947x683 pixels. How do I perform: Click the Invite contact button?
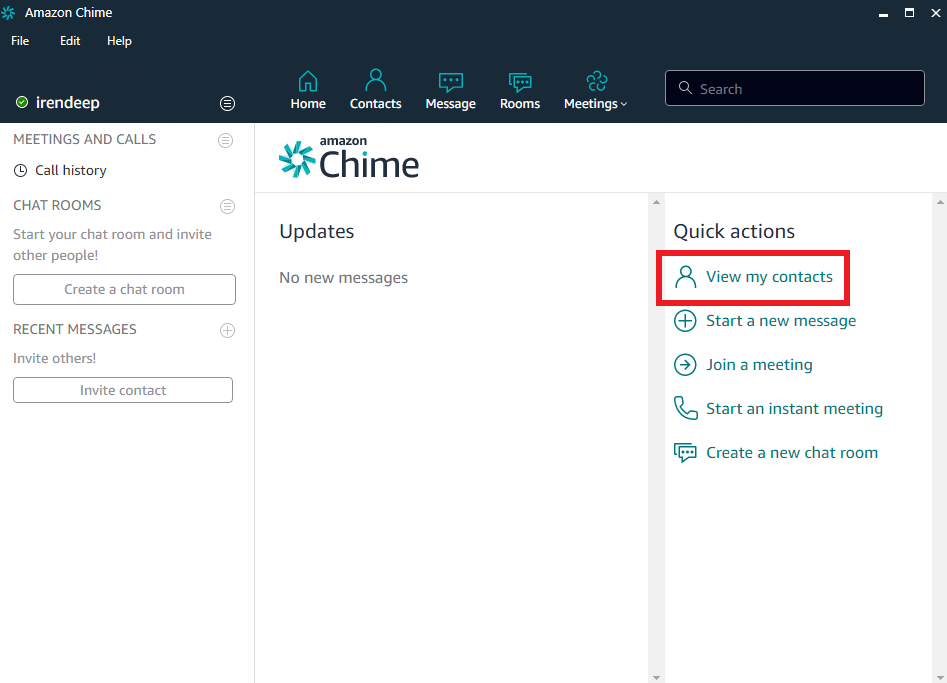[123, 390]
